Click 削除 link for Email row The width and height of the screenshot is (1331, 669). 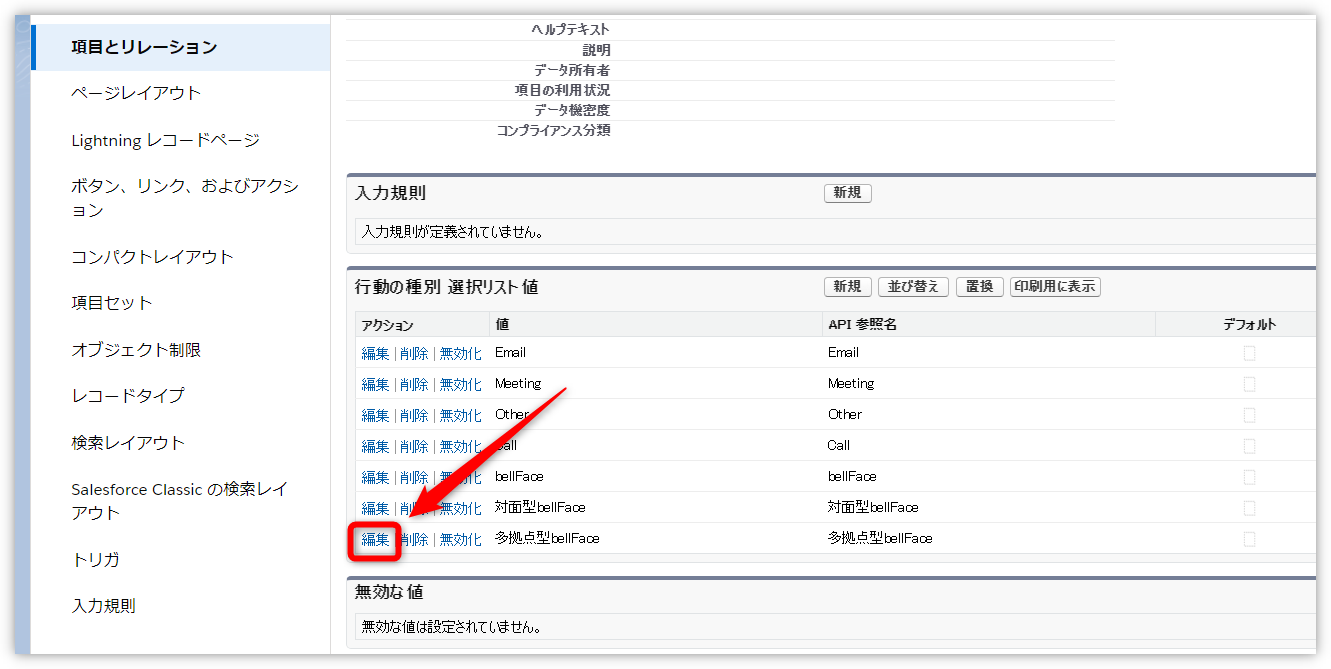(414, 353)
